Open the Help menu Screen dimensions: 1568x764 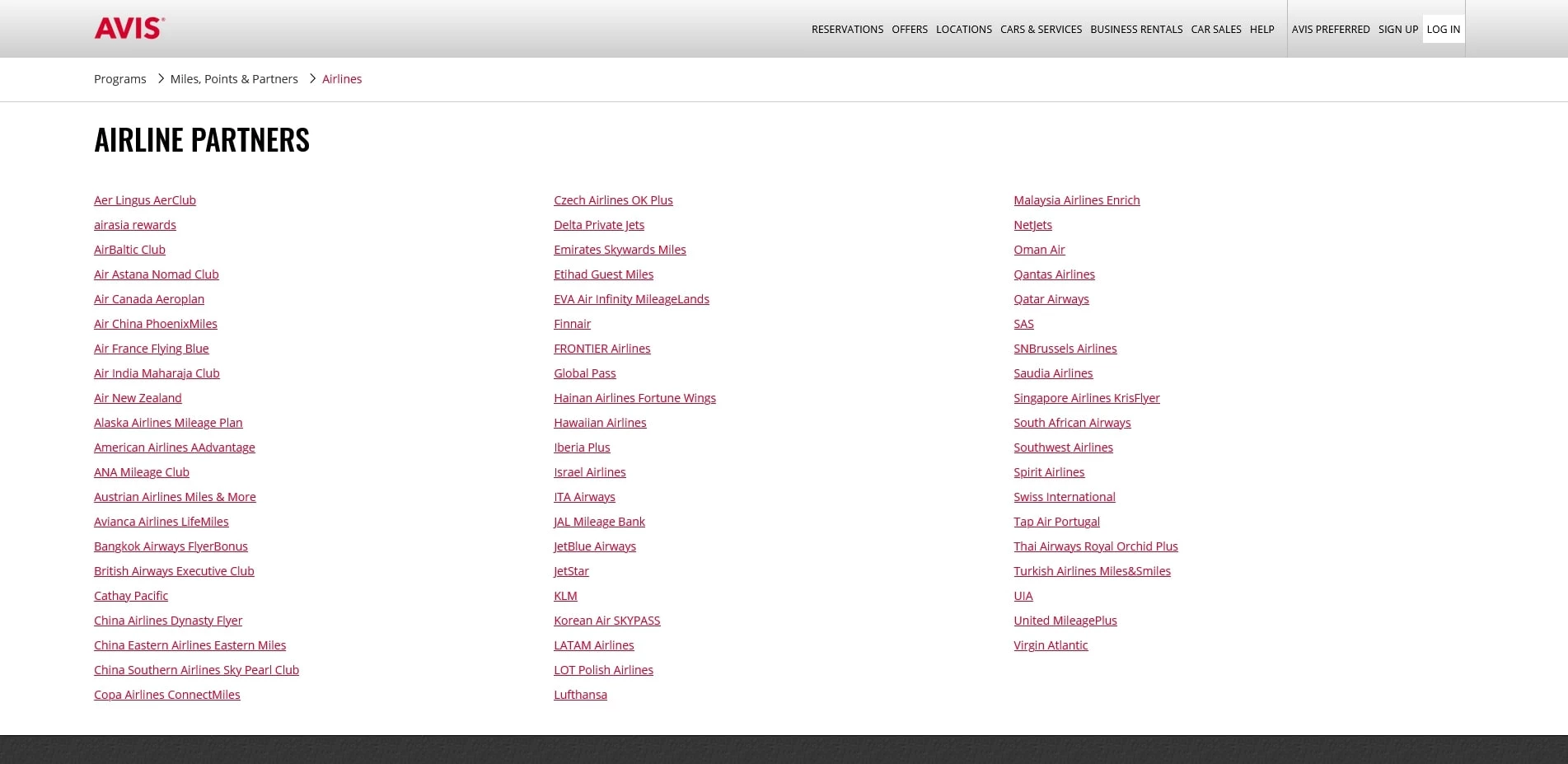(x=1261, y=29)
